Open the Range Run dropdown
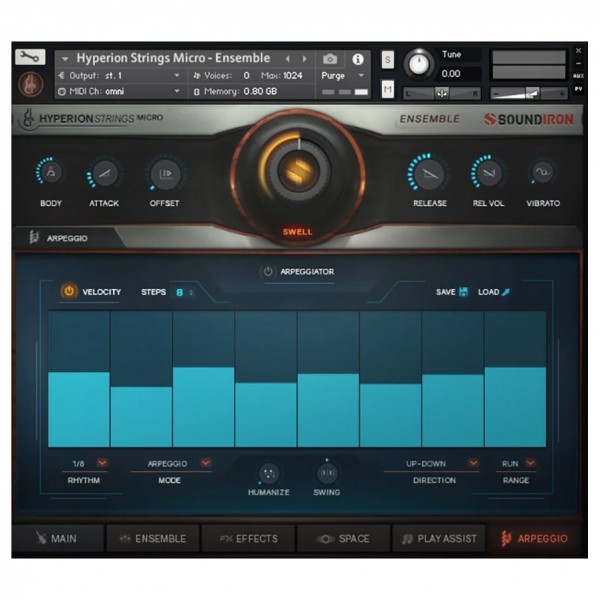The image size is (600, 600). click(530, 463)
